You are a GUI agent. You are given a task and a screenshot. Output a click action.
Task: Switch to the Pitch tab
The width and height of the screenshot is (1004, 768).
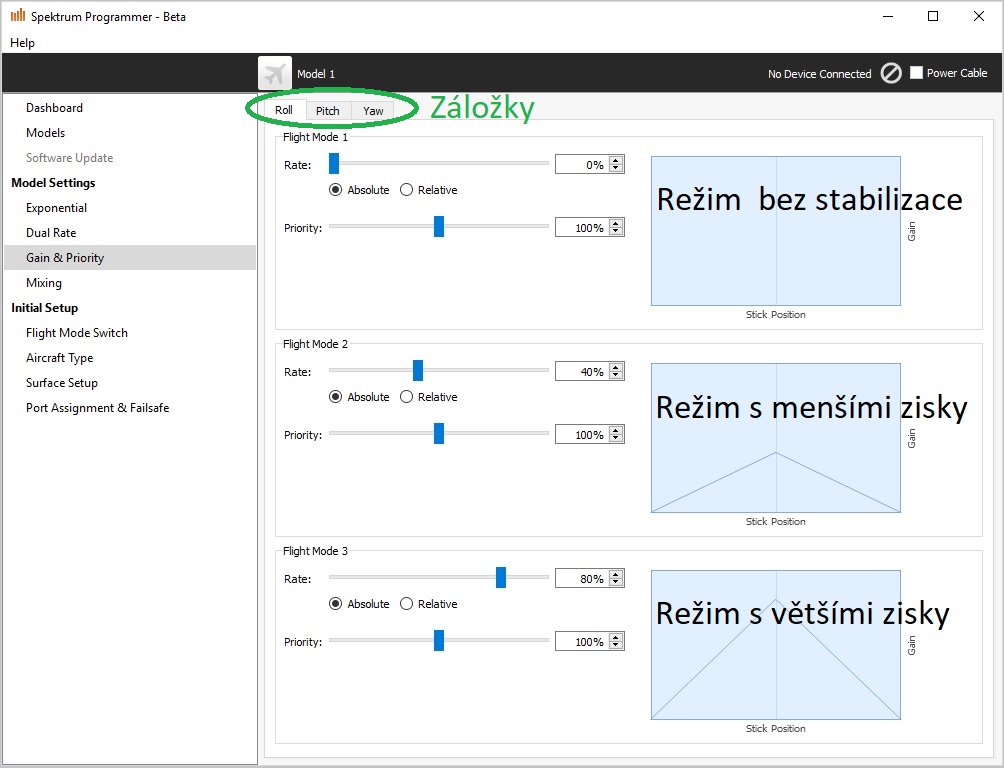tap(327, 111)
